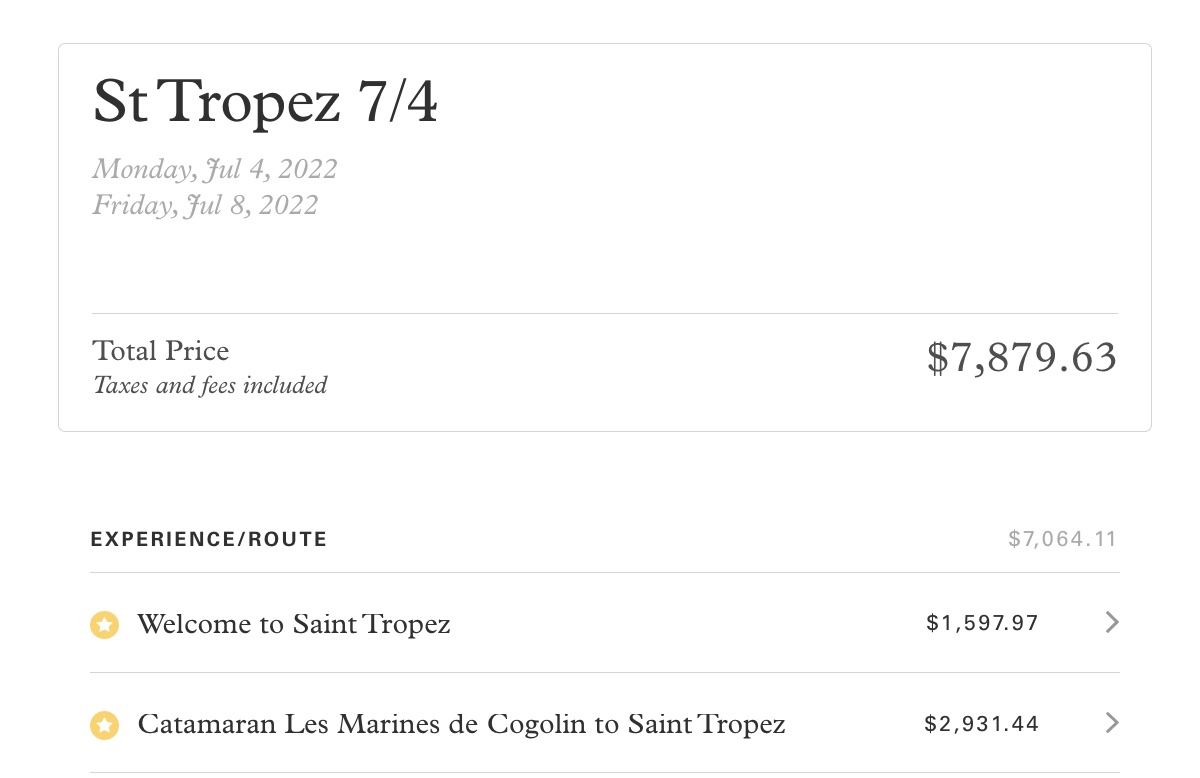
Task: Click the divider between Welcome and Catamaran rows
Action: [604, 672]
